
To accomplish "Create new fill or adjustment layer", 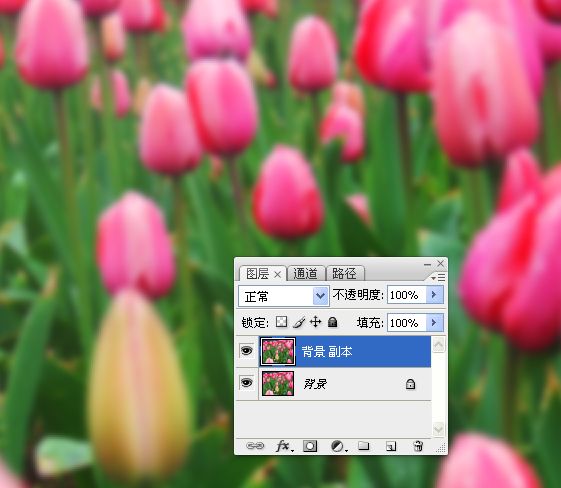I will pos(338,446).
